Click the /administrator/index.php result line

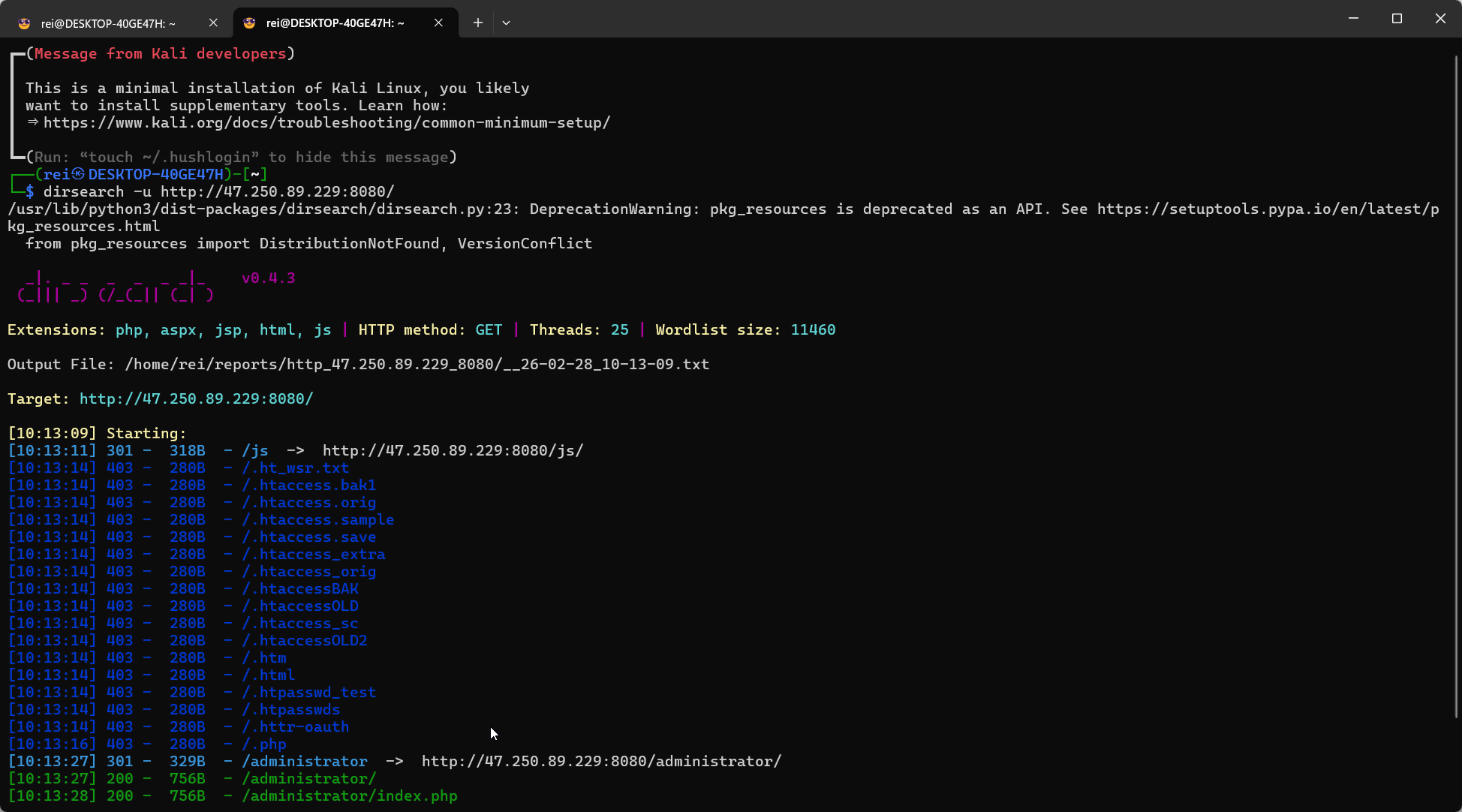[349, 796]
